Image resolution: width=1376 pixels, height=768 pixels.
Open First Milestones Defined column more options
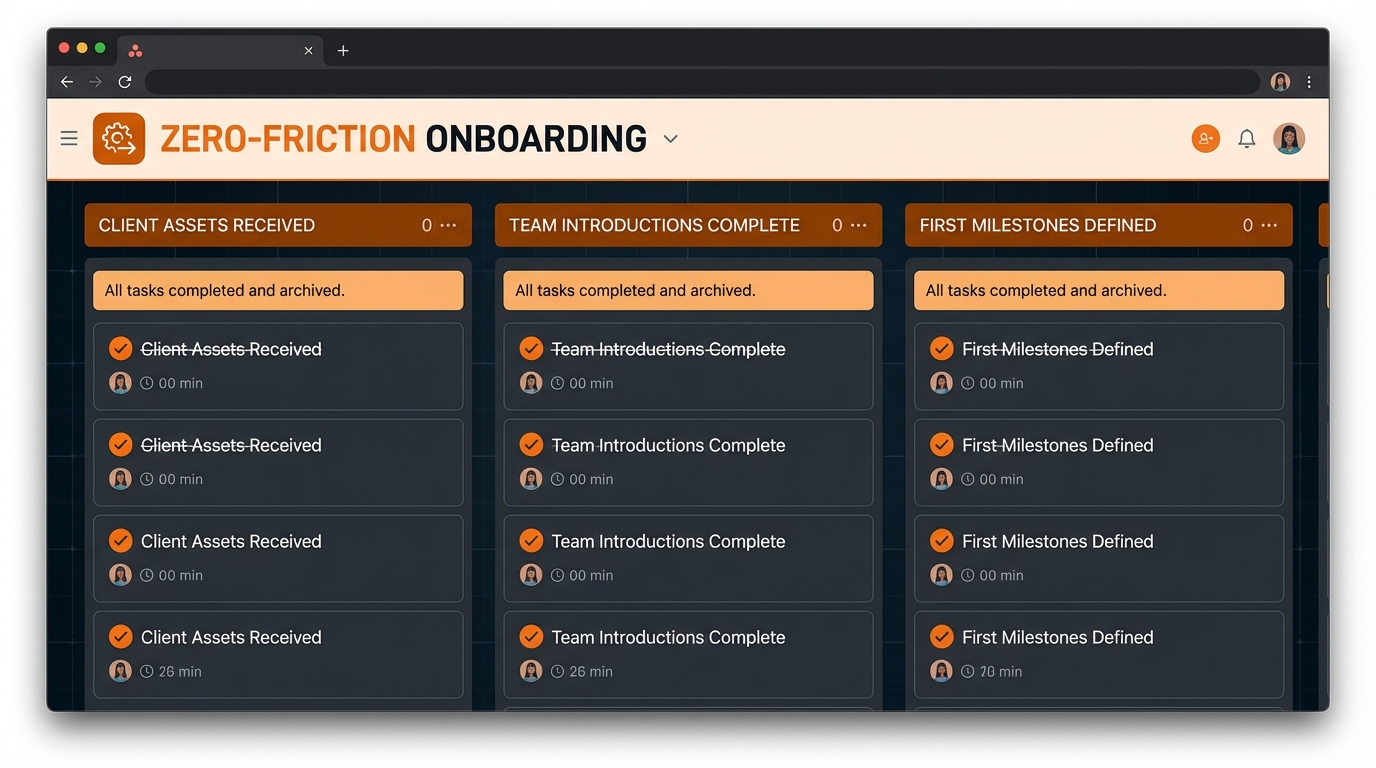(x=1269, y=225)
